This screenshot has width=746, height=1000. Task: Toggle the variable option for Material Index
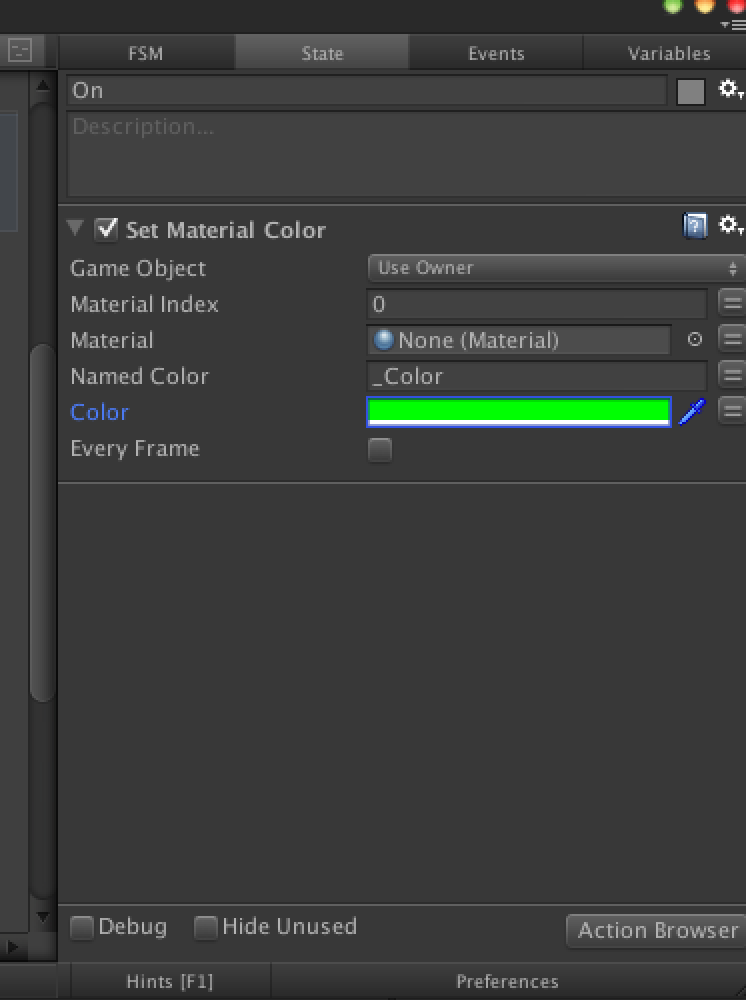732,303
